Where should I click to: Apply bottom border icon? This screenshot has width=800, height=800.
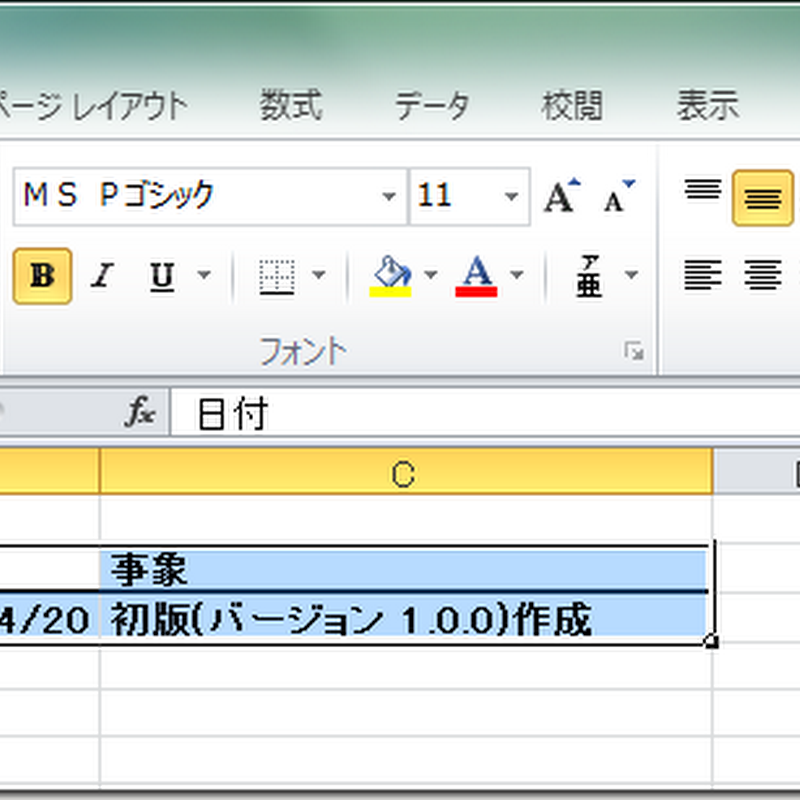277,277
